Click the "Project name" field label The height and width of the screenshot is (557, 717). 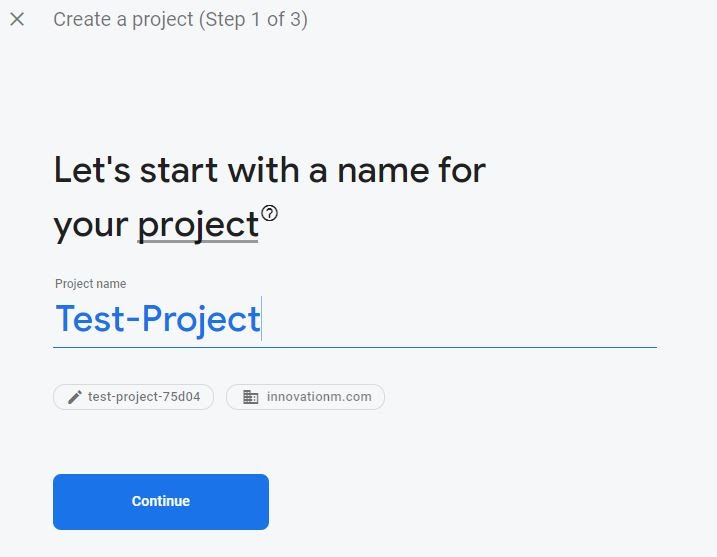pyautogui.click(x=91, y=284)
